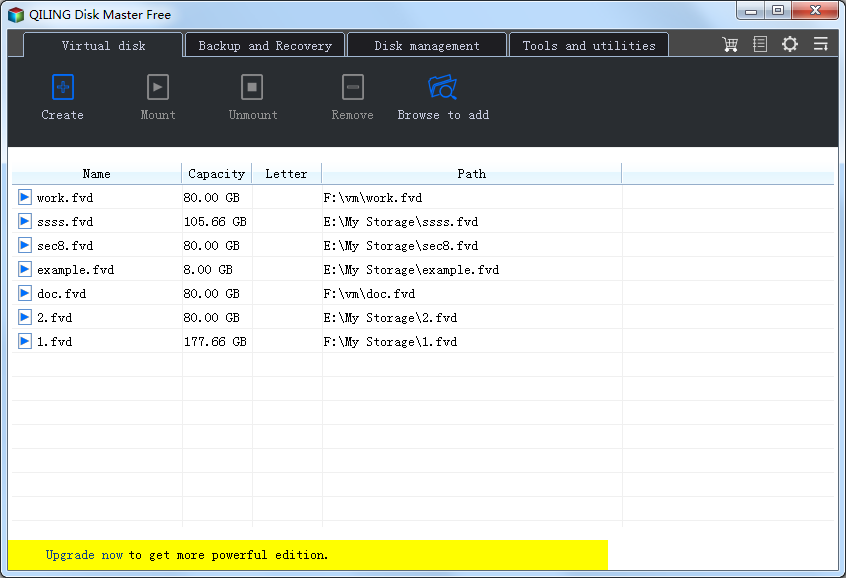Open the settings gear icon
The width and height of the screenshot is (846, 578).
(x=790, y=44)
